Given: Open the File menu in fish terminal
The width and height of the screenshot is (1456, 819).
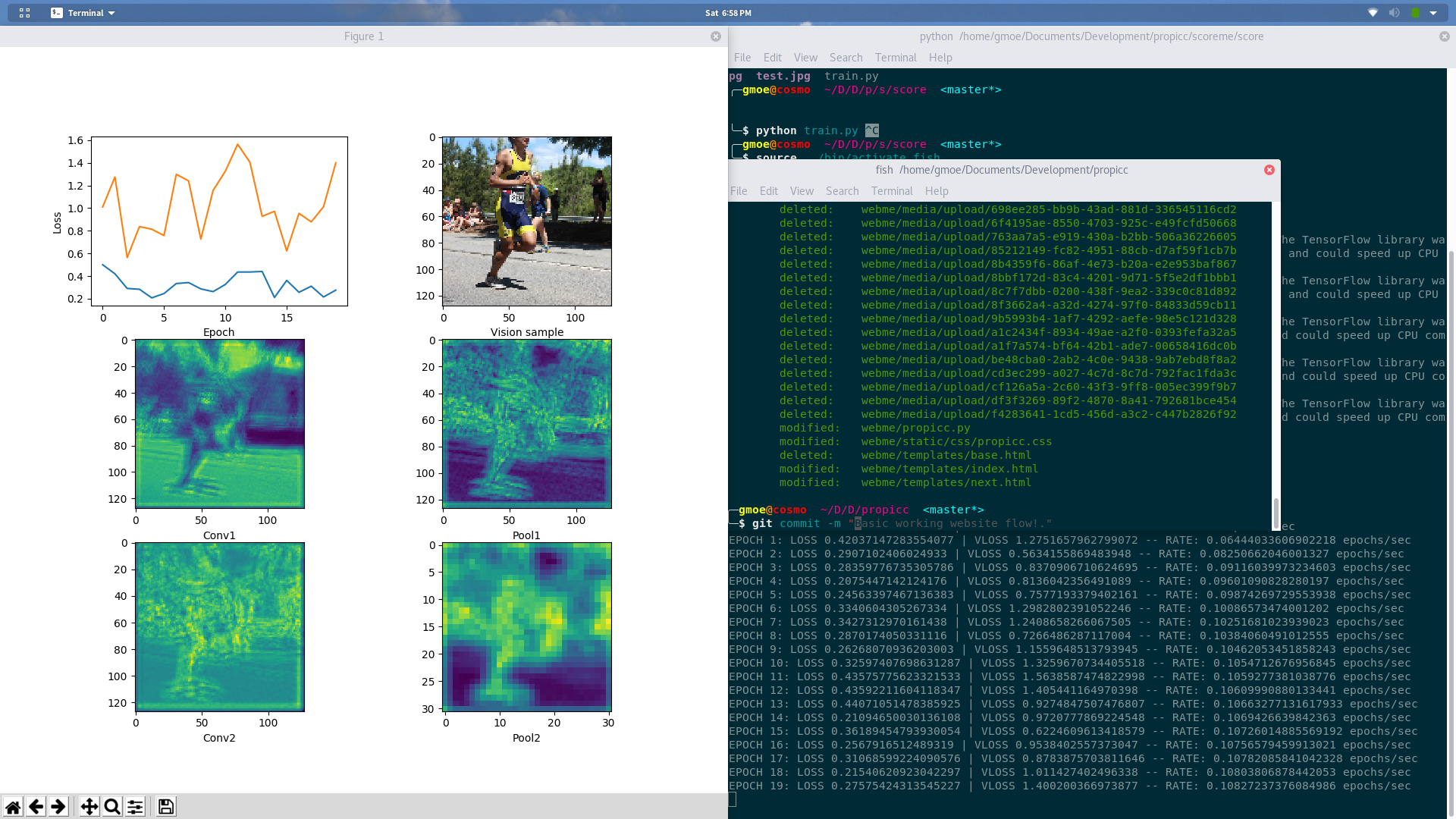Looking at the screenshot, I should (739, 191).
